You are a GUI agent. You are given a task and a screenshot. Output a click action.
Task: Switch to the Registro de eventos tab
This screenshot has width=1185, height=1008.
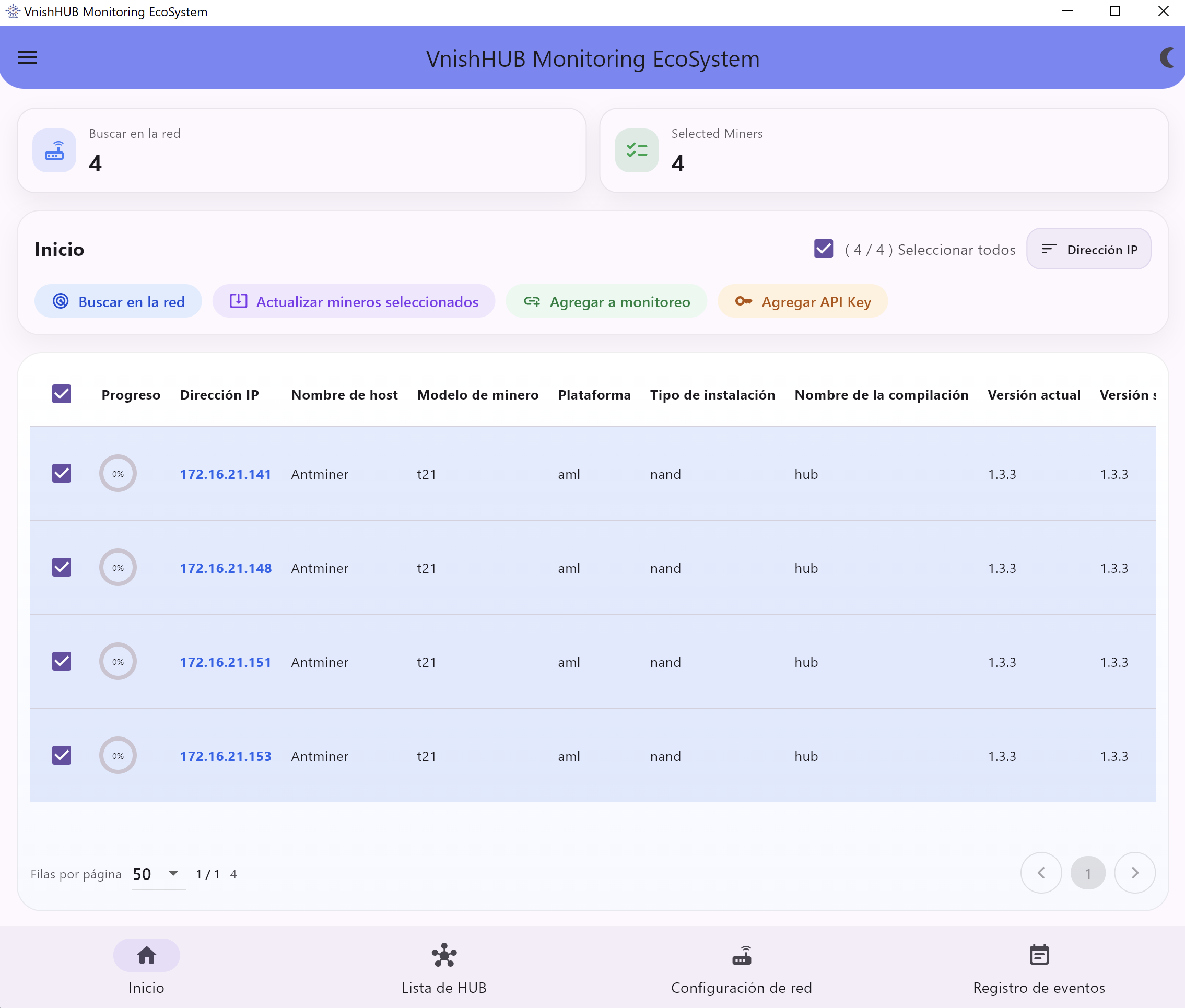(1039, 968)
